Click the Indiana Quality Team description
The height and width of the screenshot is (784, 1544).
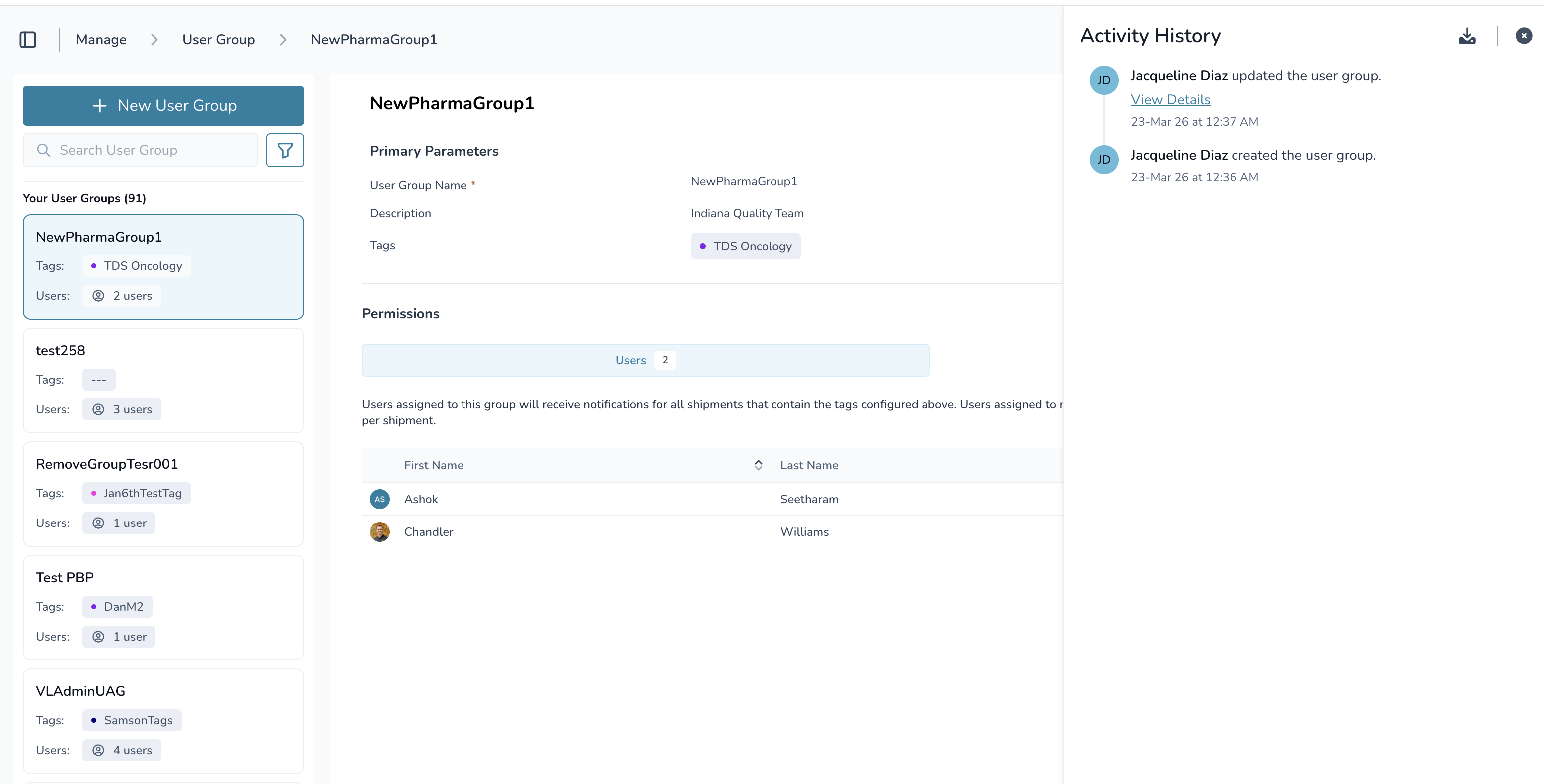pyautogui.click(x=747, y=213)
